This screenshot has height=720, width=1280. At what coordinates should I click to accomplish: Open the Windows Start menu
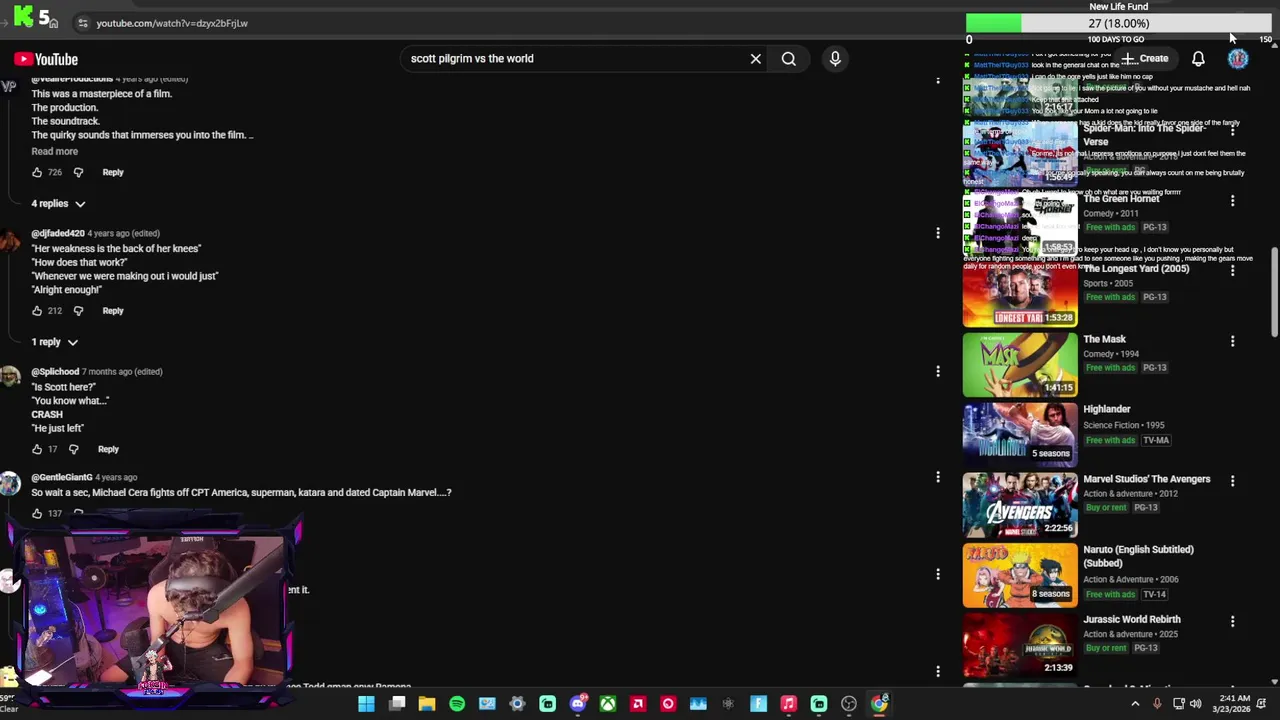pyautogui.click(x=366, y=704)
